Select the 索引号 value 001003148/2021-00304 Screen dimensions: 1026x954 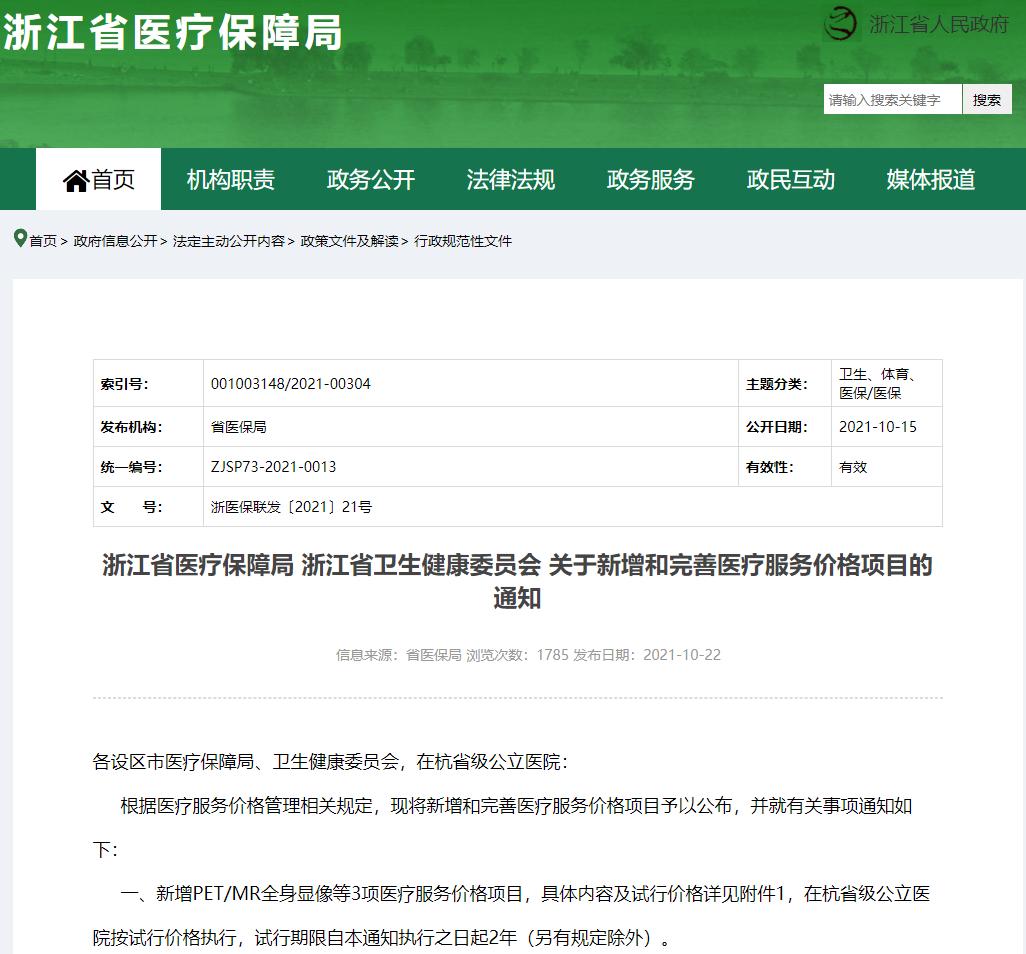point(291,383)
